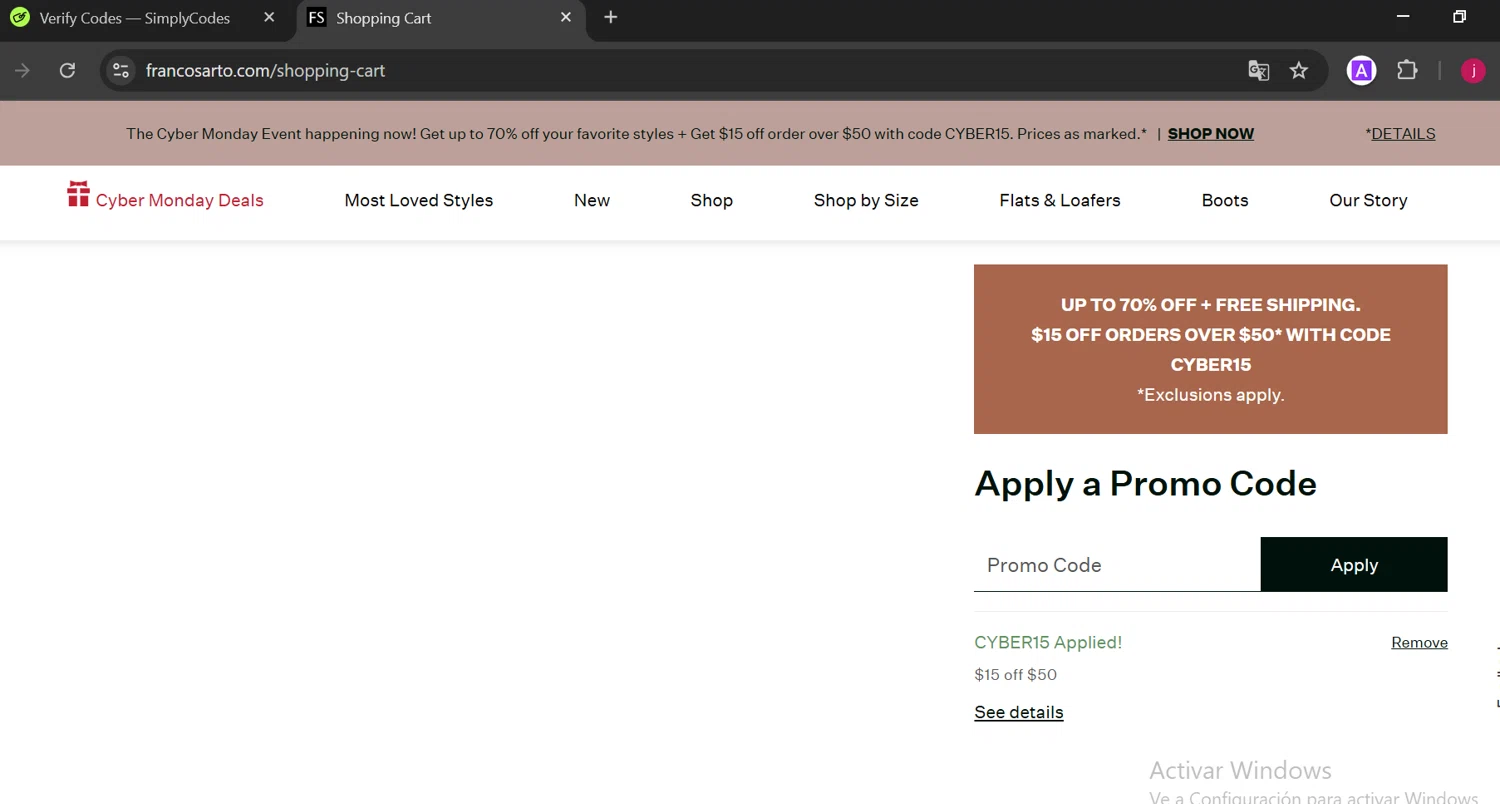The image size is (1500, 804).
Task: Restore down the browser window
Action: tap(1459, 17)
